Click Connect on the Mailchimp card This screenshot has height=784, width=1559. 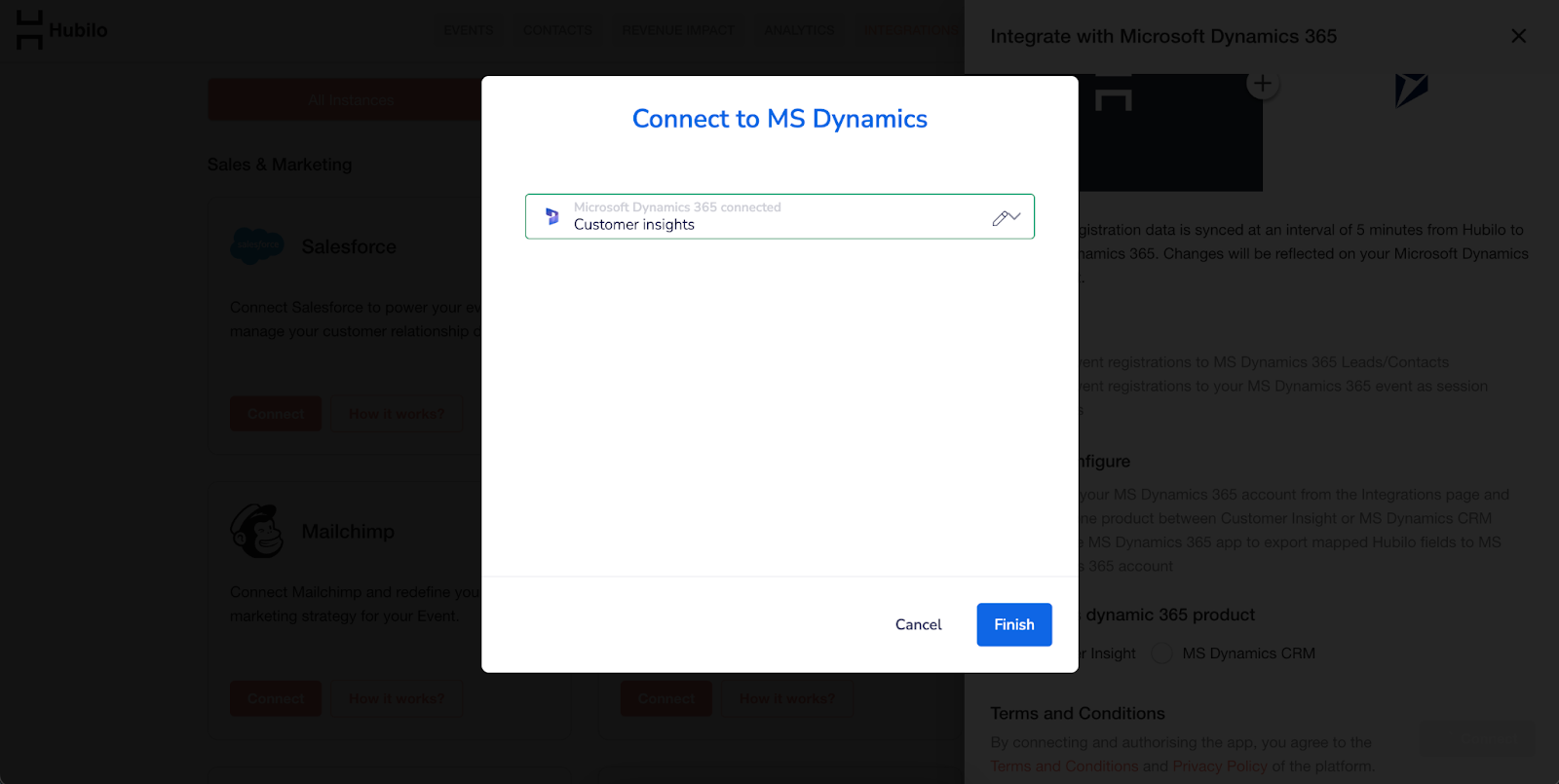pos(276,698)
